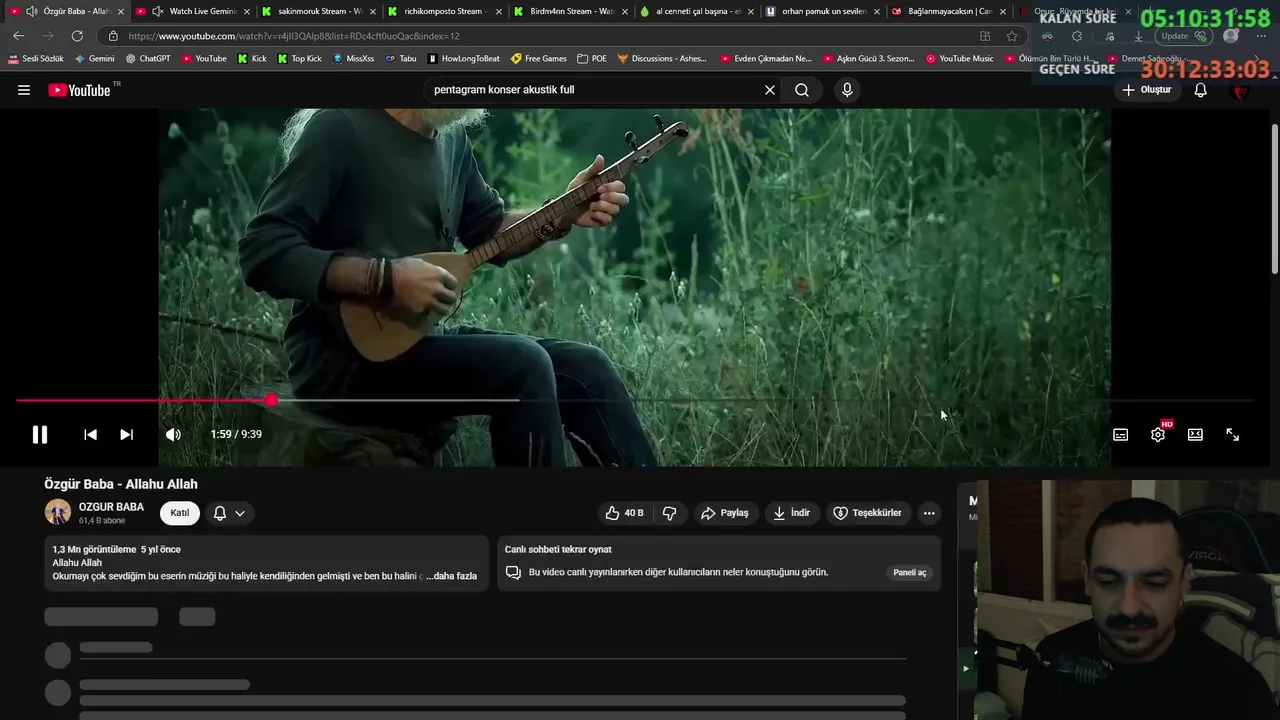
Task: Click the search box with 'pentagram konser akustik full'
Action: click(x=590, y=90)
